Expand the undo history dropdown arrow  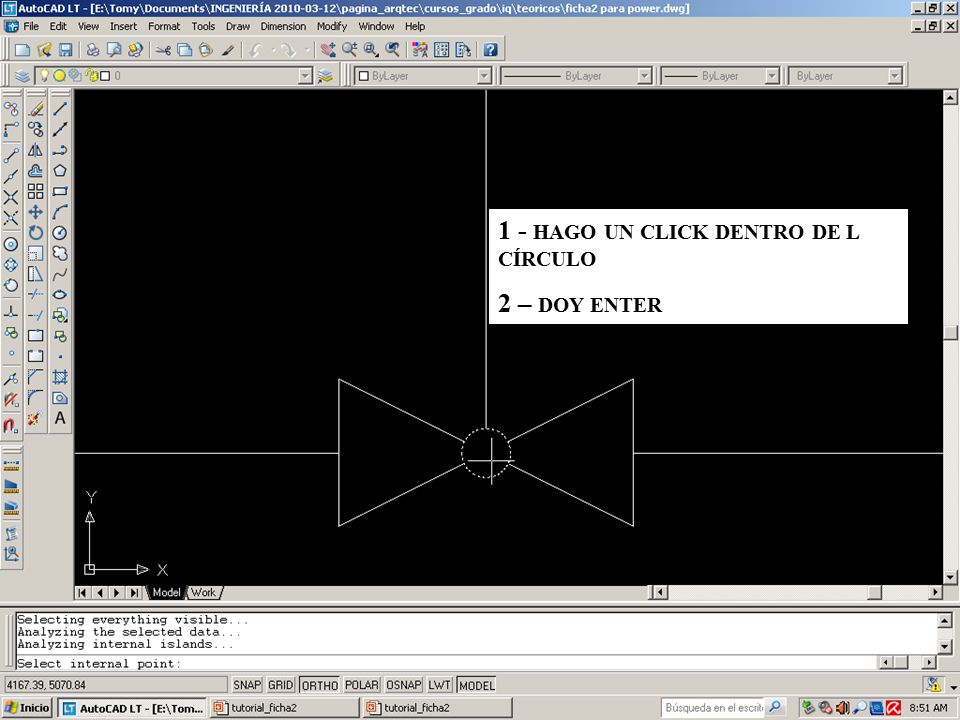pyautogui.click(x=273, y=50)
